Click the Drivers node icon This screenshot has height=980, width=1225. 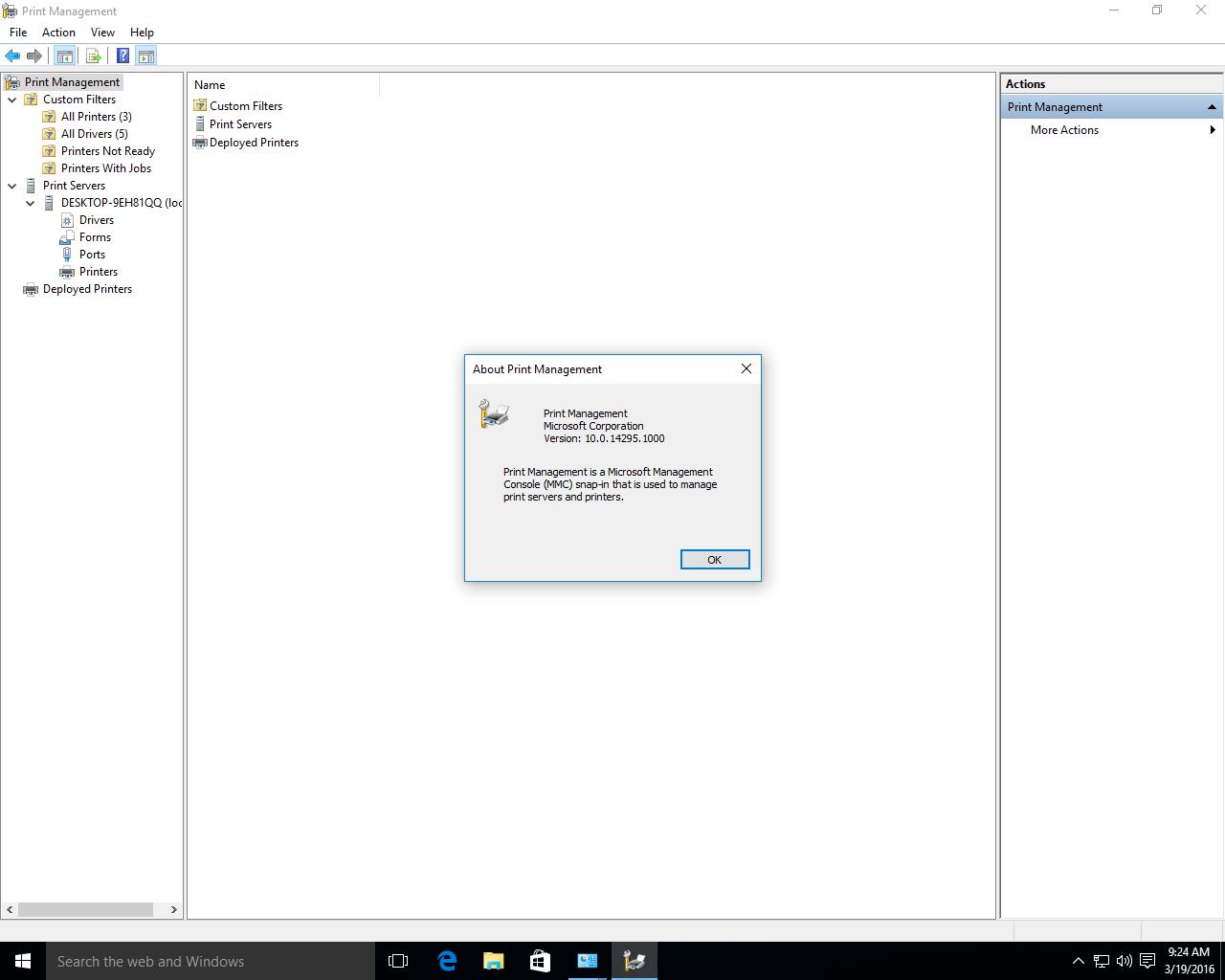[67, 220]
